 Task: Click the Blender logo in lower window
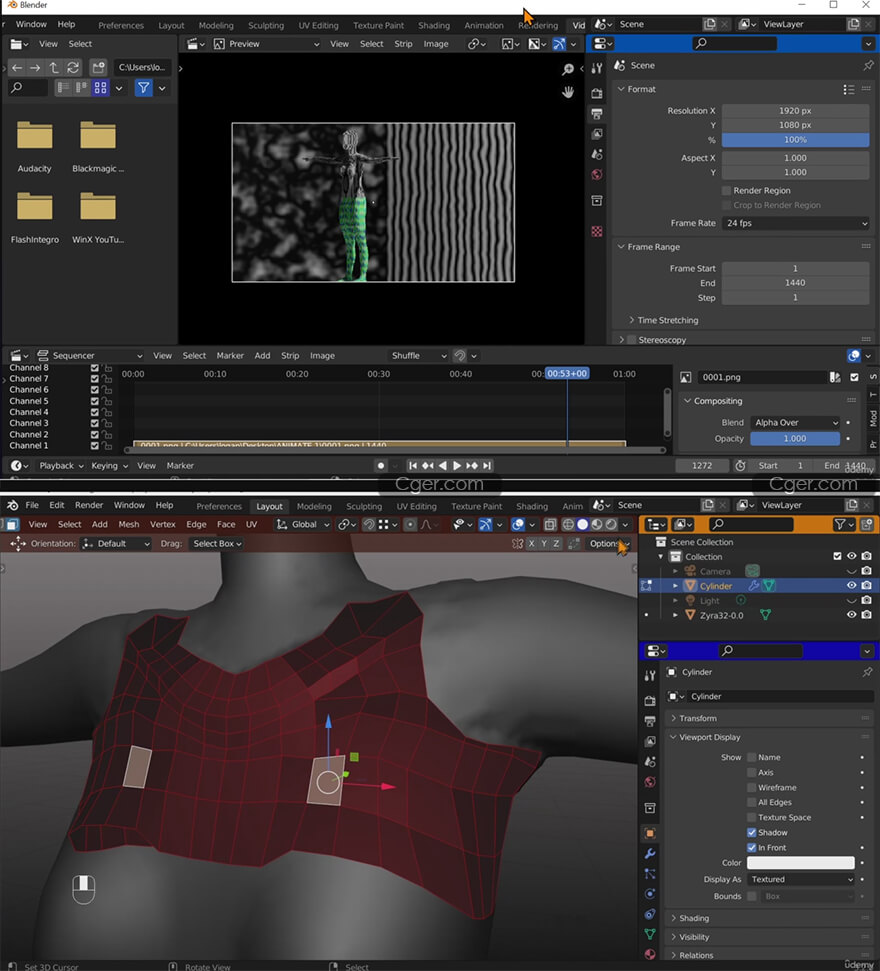click(12, 505)
